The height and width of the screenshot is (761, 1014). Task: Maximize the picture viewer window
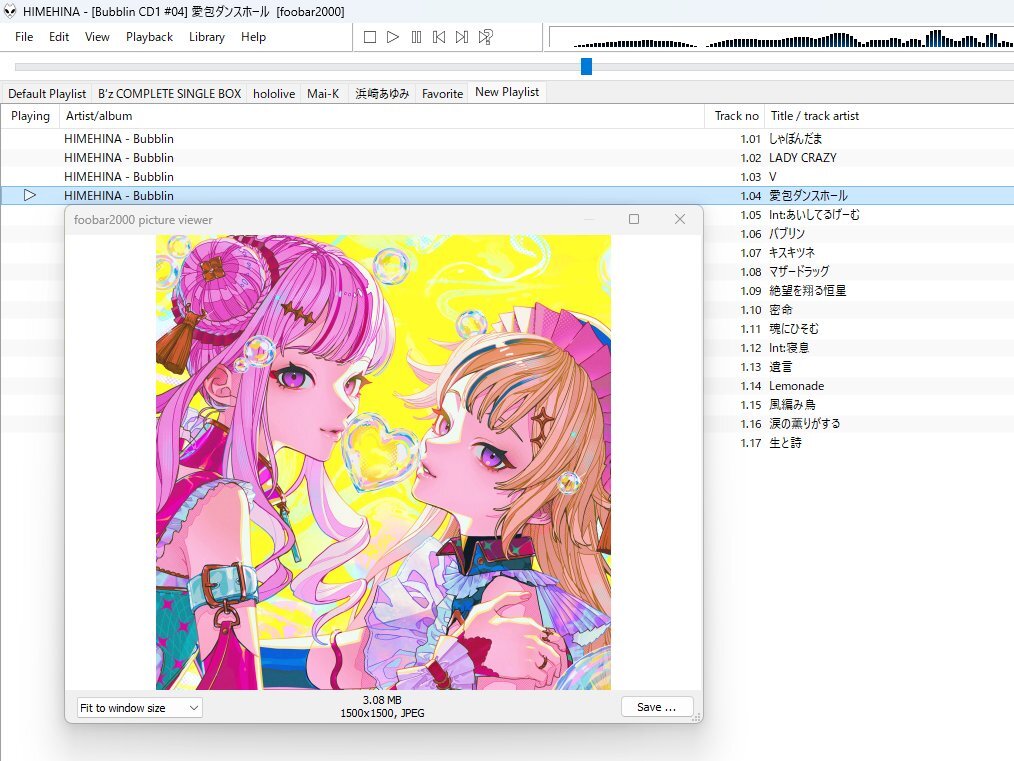point(634,219)
